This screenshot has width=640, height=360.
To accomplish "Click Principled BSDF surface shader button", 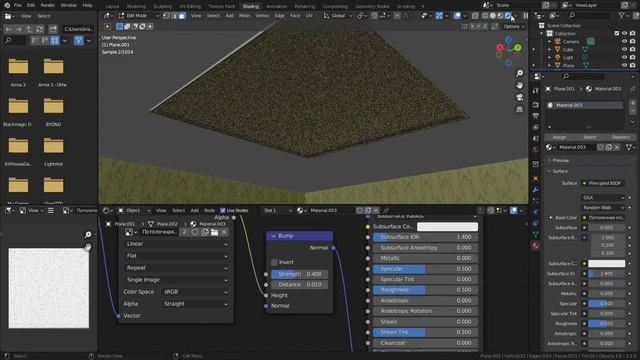I will [603, 183].
